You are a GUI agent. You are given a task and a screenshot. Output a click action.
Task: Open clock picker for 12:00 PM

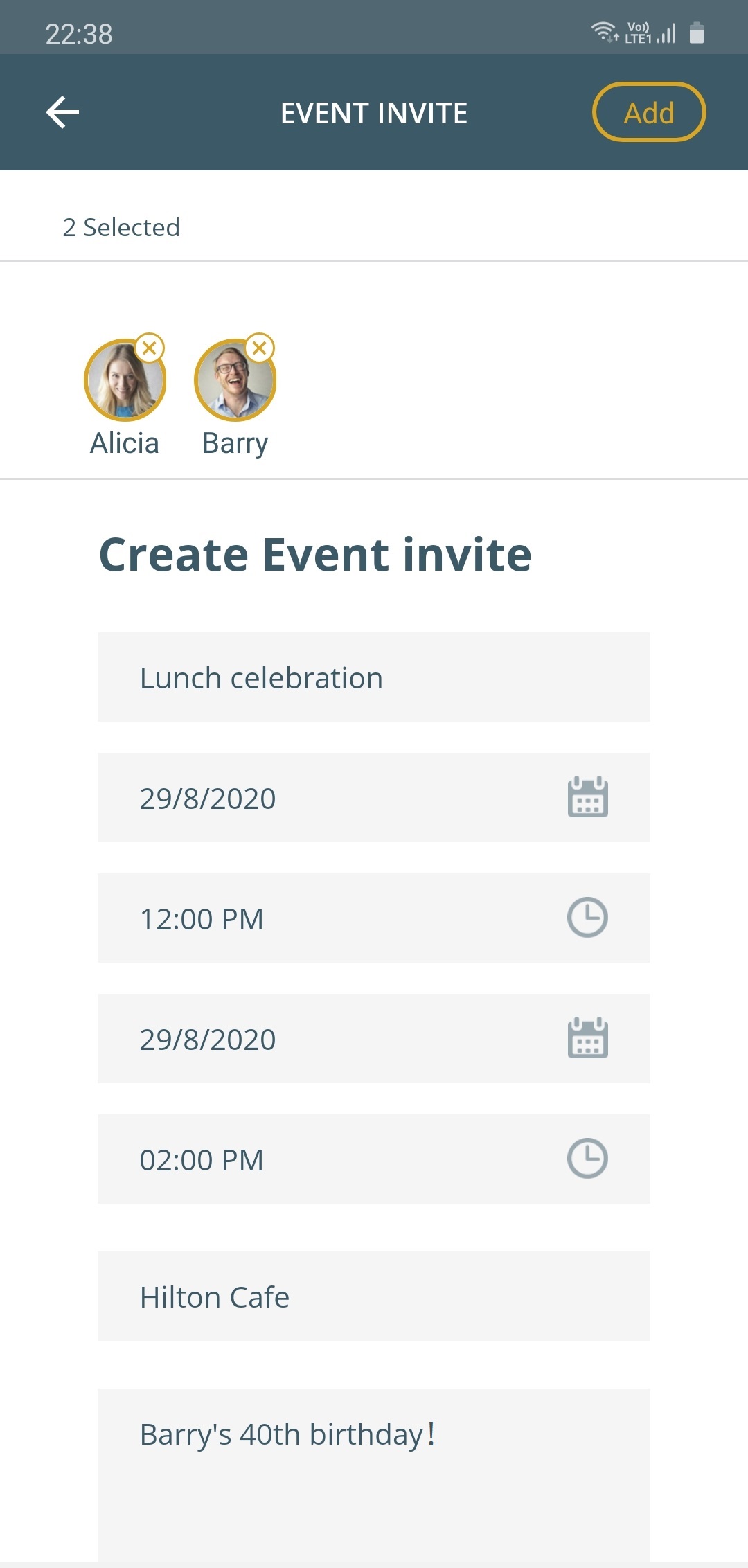(587, 918)
